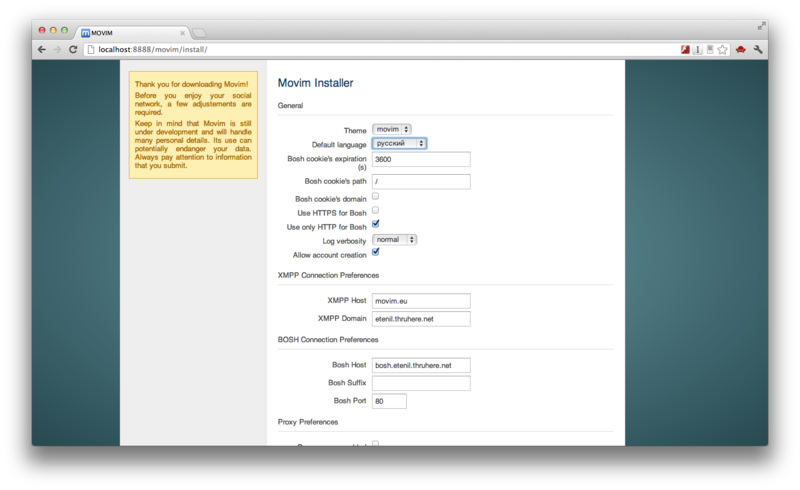800x490 pixels.
Task: Click the Movim Installer heading
Action: (315, 83)
